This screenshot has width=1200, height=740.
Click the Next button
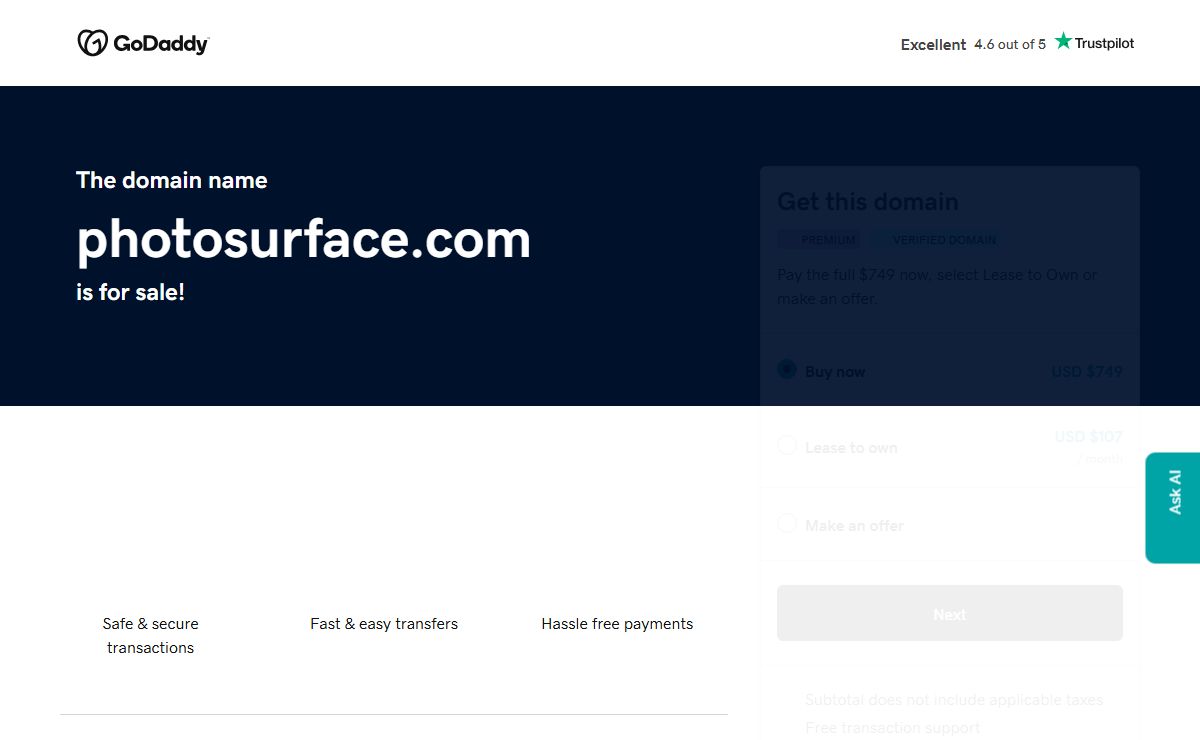coord(950,613)
